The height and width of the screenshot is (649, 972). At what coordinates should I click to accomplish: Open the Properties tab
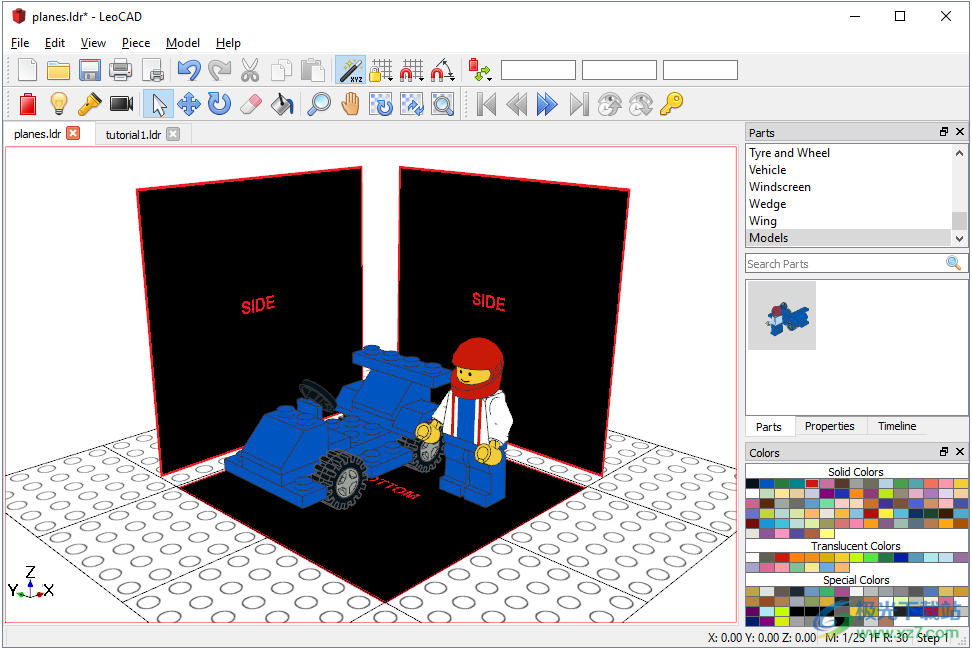[829, 426]
